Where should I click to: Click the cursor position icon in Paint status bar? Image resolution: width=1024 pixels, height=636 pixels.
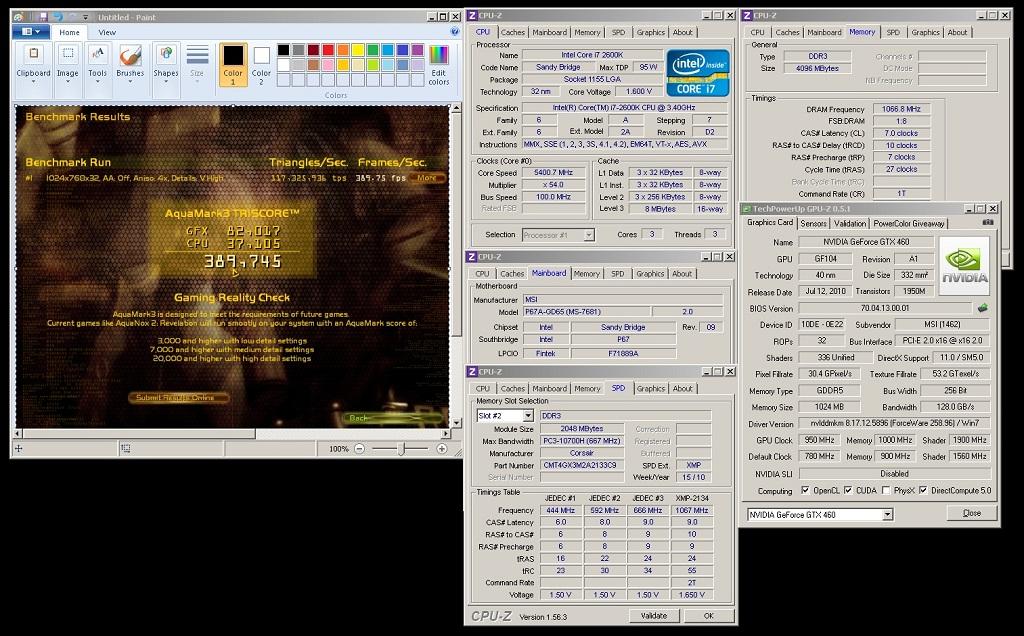(x=18, y=449)
